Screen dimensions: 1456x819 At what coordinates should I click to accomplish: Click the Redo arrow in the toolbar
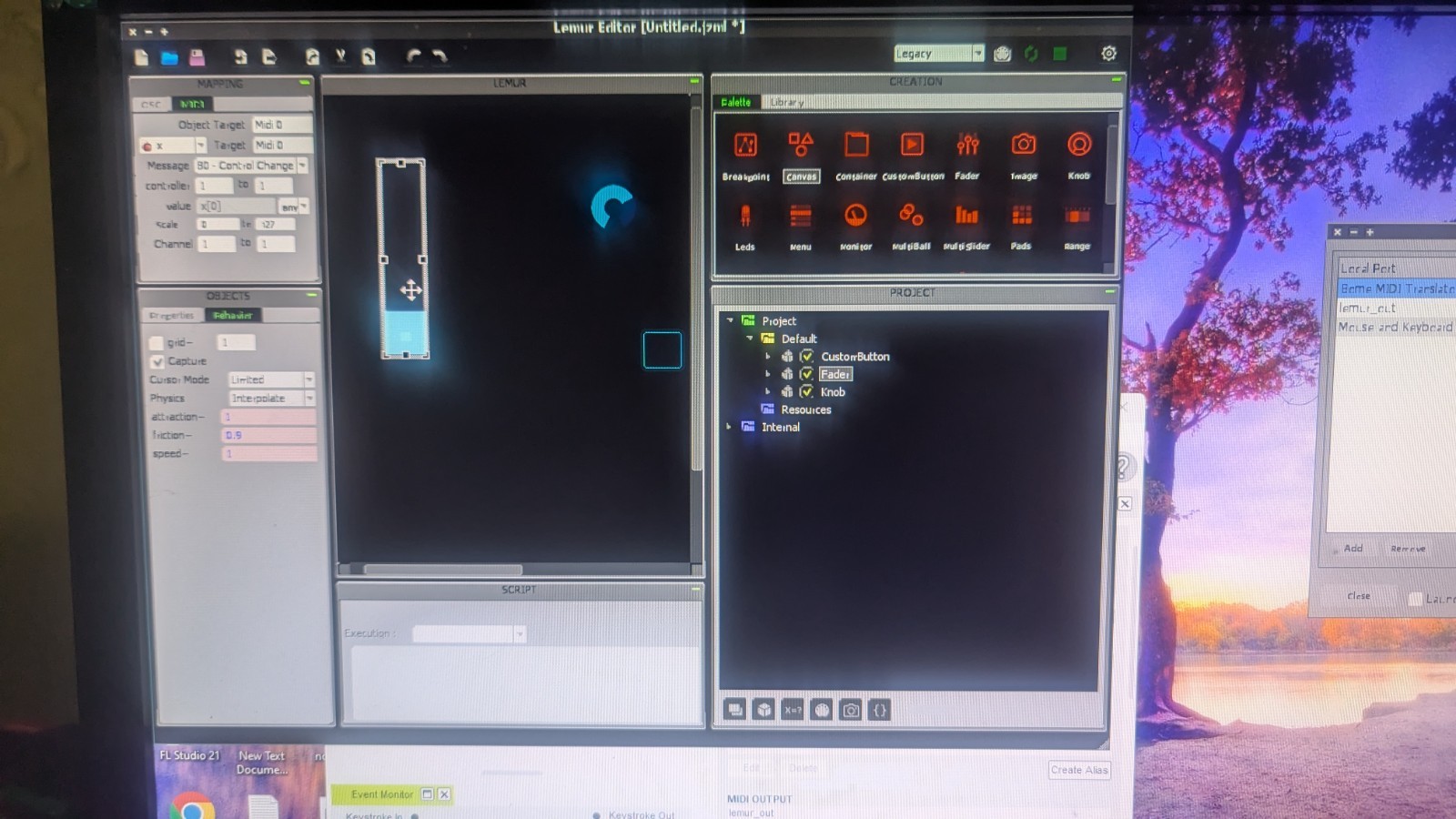tap(440, 56)
